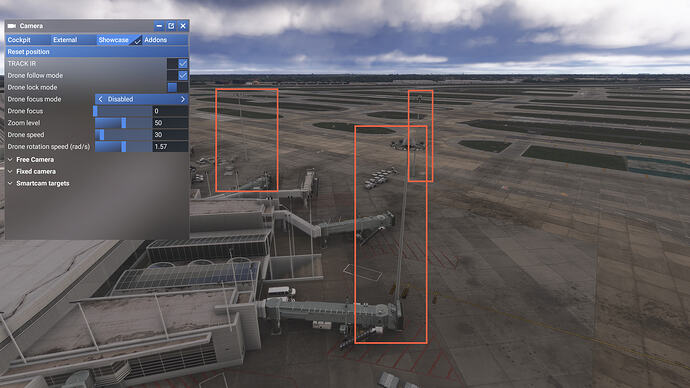Click the rotation speed value field showing 1.57
This screenshot has width=690, height=388.
[x=170, y=146]
